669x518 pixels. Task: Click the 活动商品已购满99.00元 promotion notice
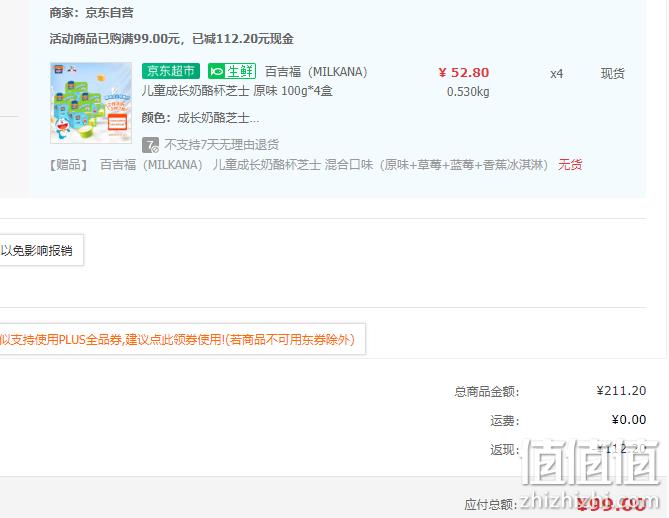[x=172, y=39]
